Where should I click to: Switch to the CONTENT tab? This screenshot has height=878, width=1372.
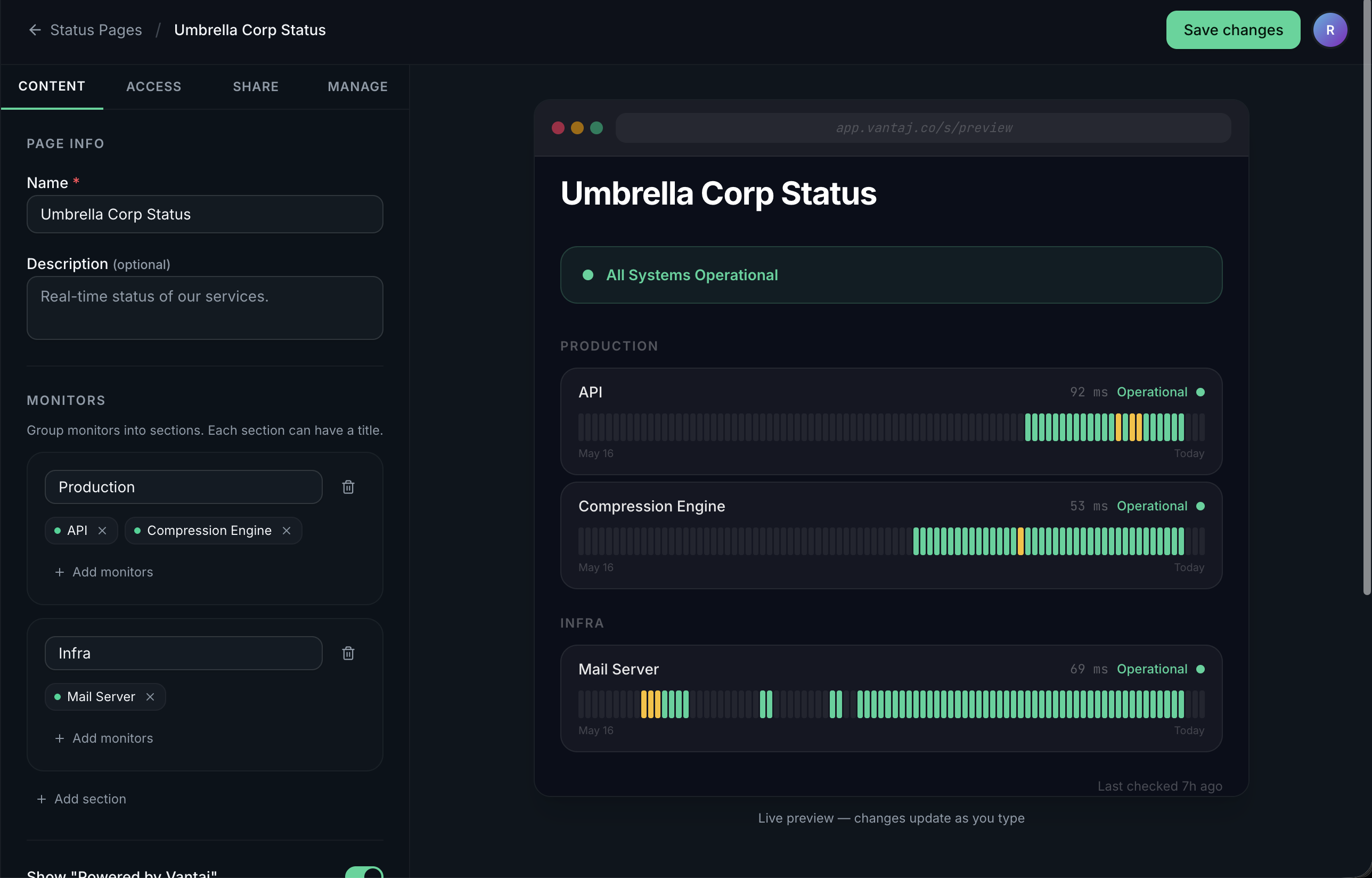(x=52, y=86)
